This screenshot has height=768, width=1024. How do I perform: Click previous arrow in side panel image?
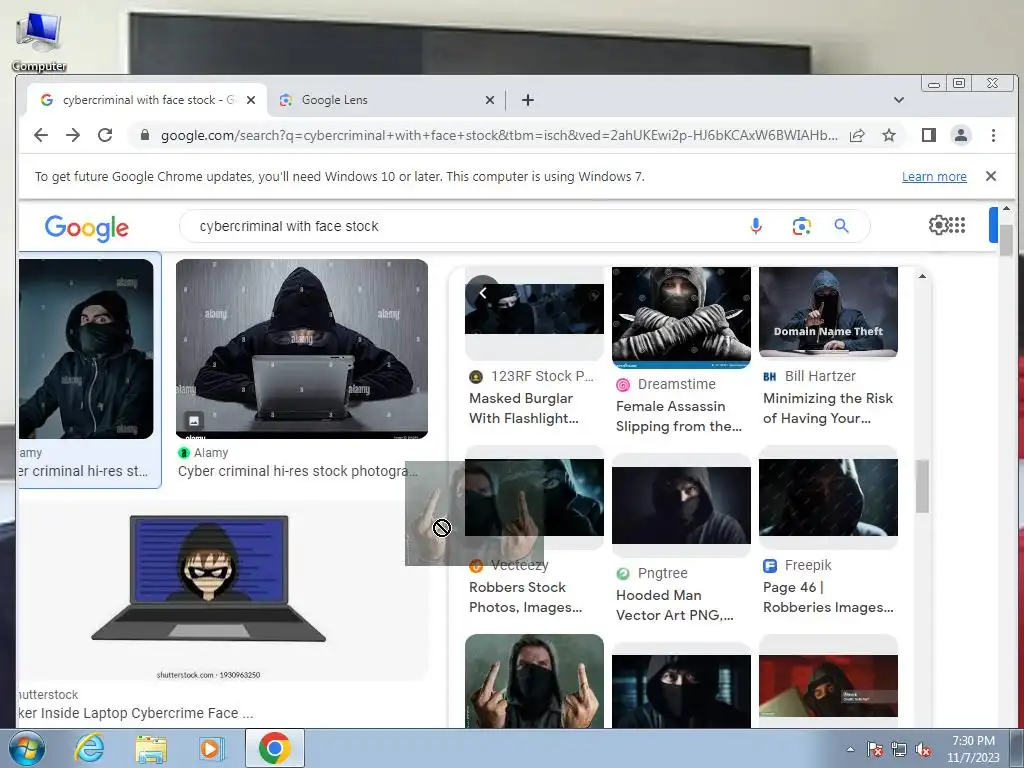coord(483,293)
